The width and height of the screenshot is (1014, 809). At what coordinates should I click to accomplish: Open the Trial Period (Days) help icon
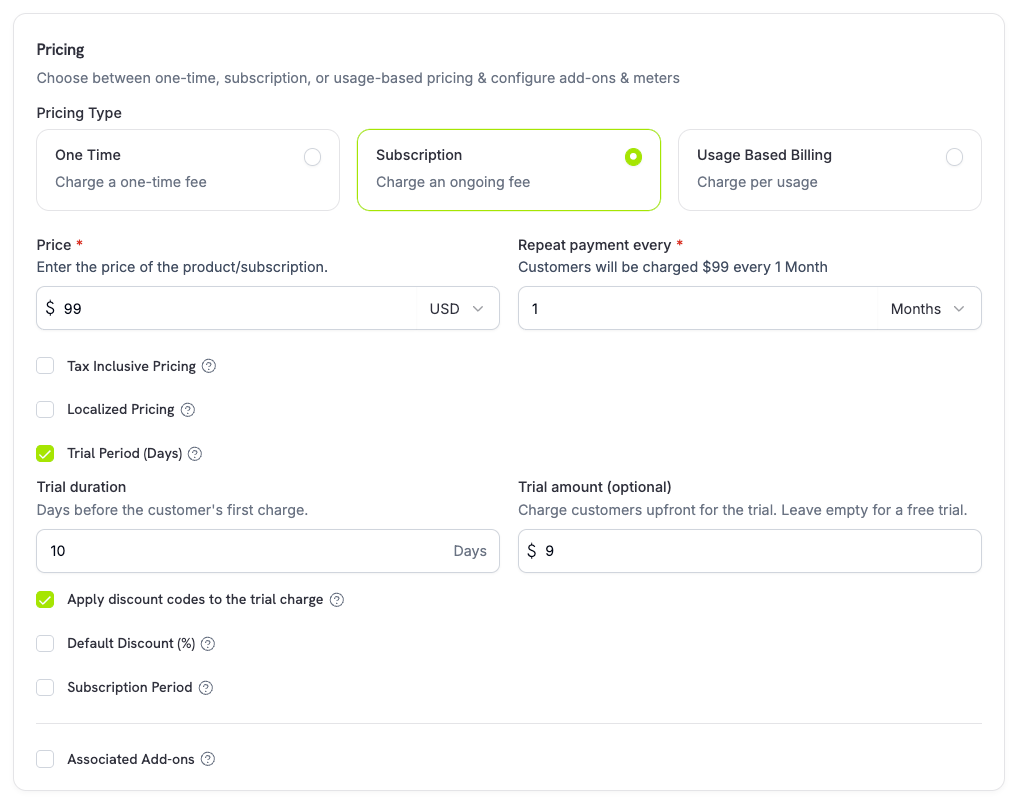click(x=195, y=454)
